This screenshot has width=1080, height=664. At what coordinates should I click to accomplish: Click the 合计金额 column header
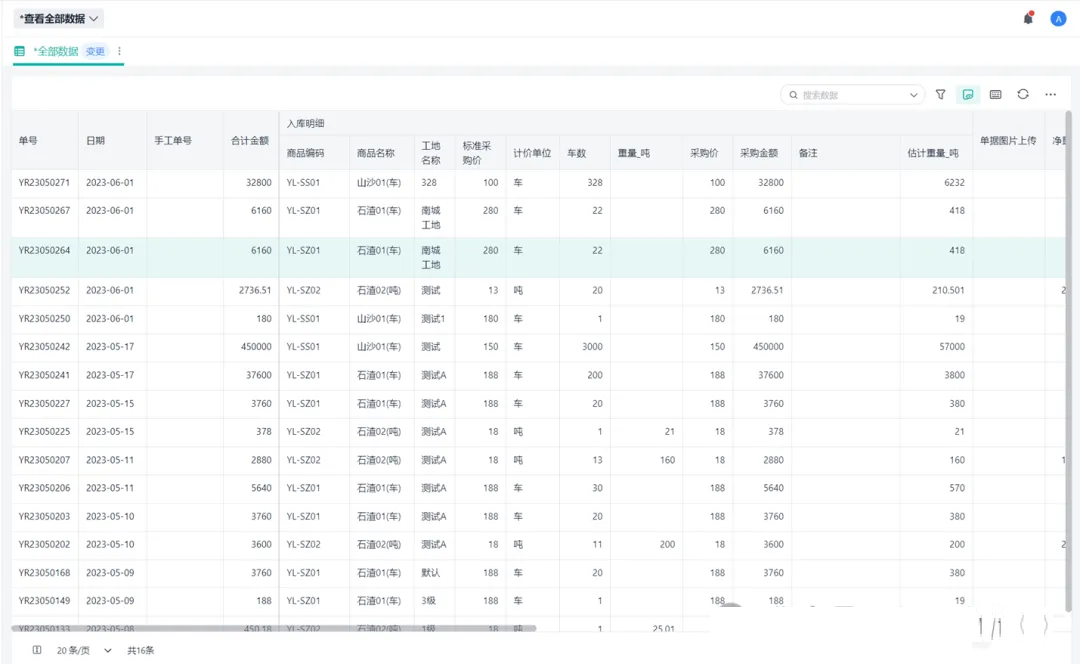point(250,141)
